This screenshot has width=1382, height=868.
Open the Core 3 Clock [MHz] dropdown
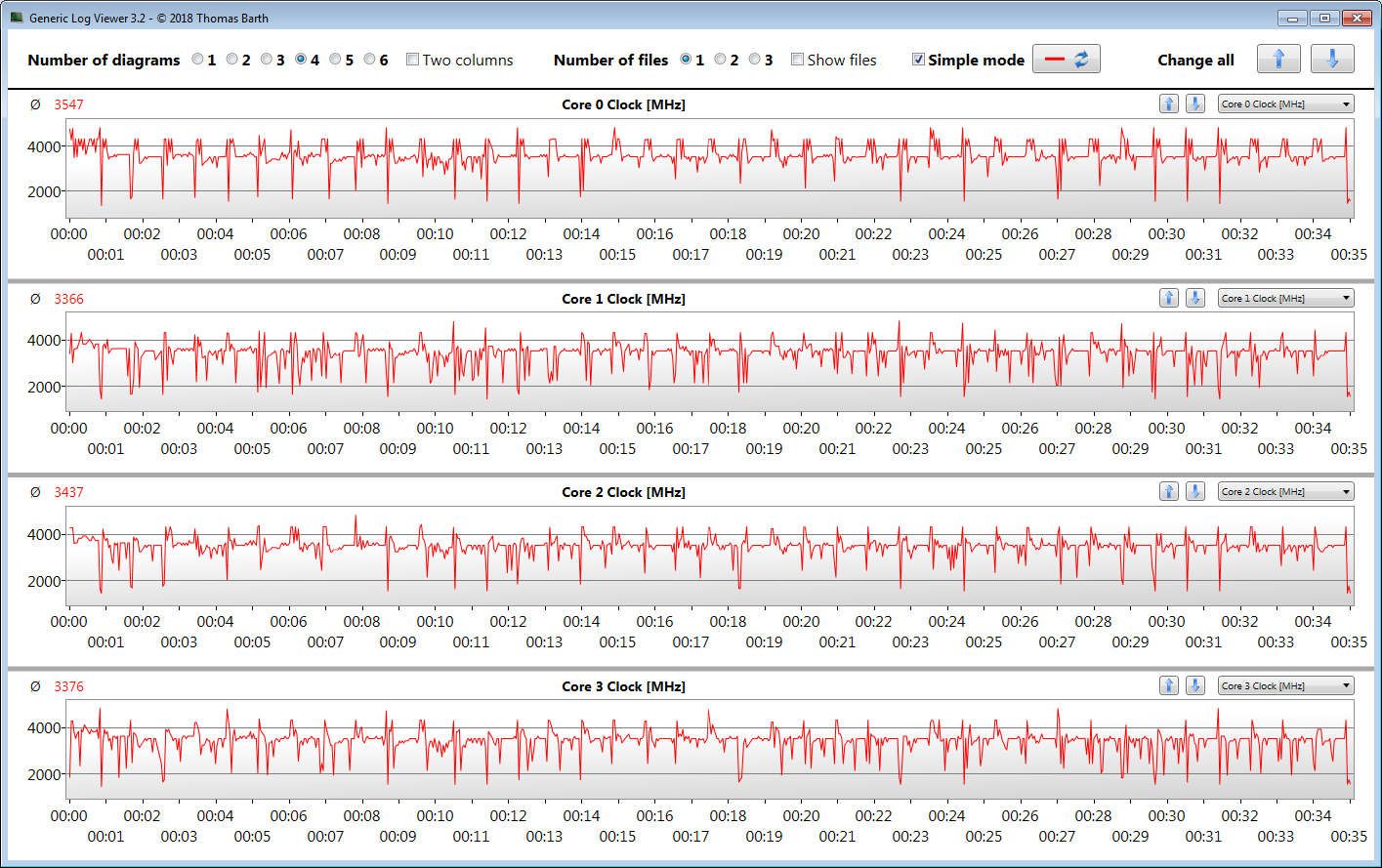[x=1285, y=685]
